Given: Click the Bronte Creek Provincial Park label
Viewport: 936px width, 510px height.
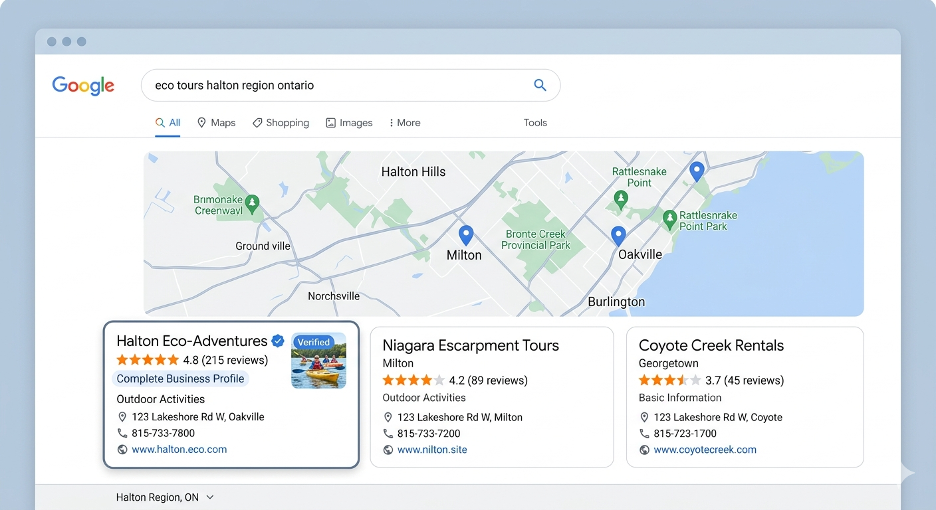Looking at the screenshot, I should point(535,239).
